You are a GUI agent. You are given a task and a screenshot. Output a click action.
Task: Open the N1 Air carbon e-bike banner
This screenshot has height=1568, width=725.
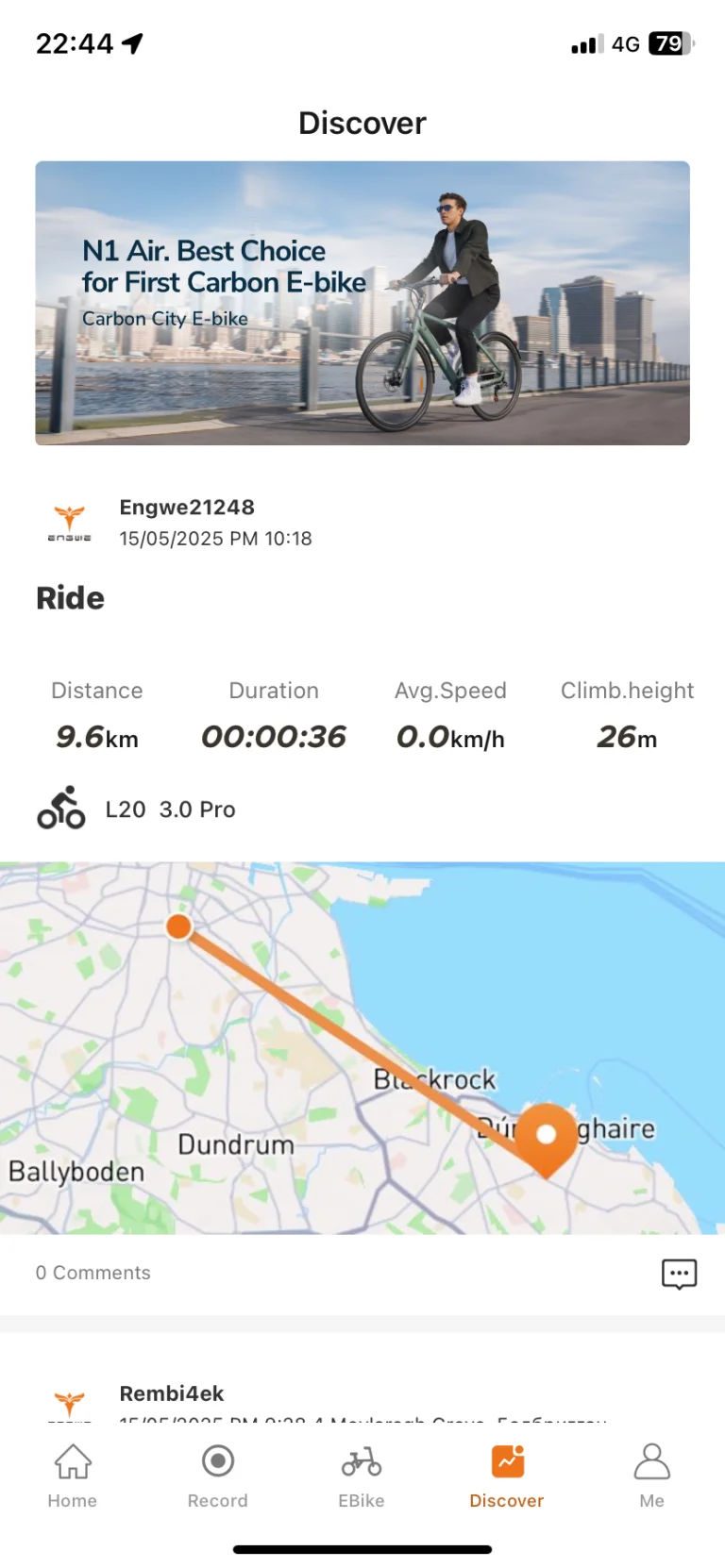(x=362, y=303)
